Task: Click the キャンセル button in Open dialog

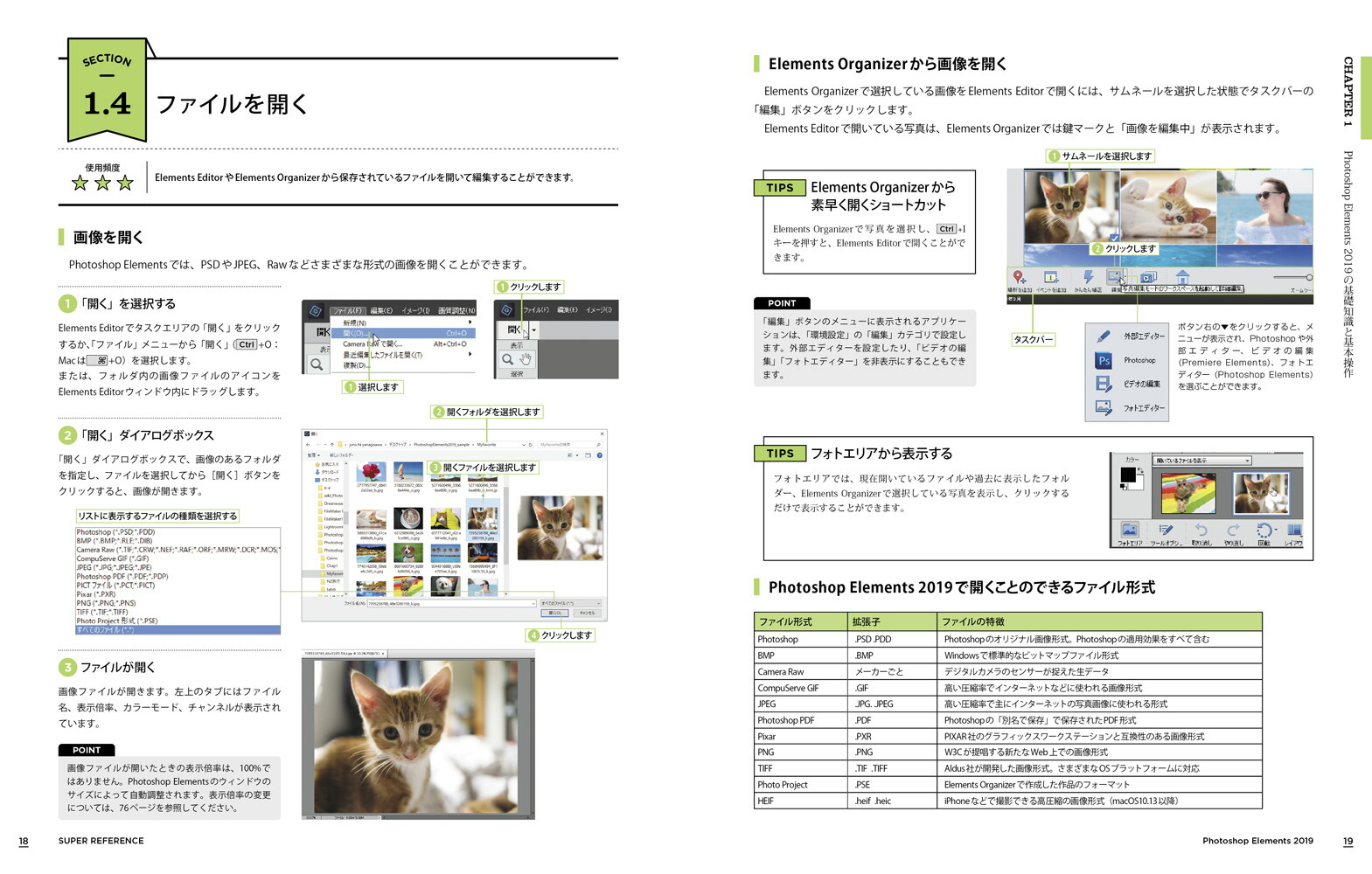Action: (587, 613)
